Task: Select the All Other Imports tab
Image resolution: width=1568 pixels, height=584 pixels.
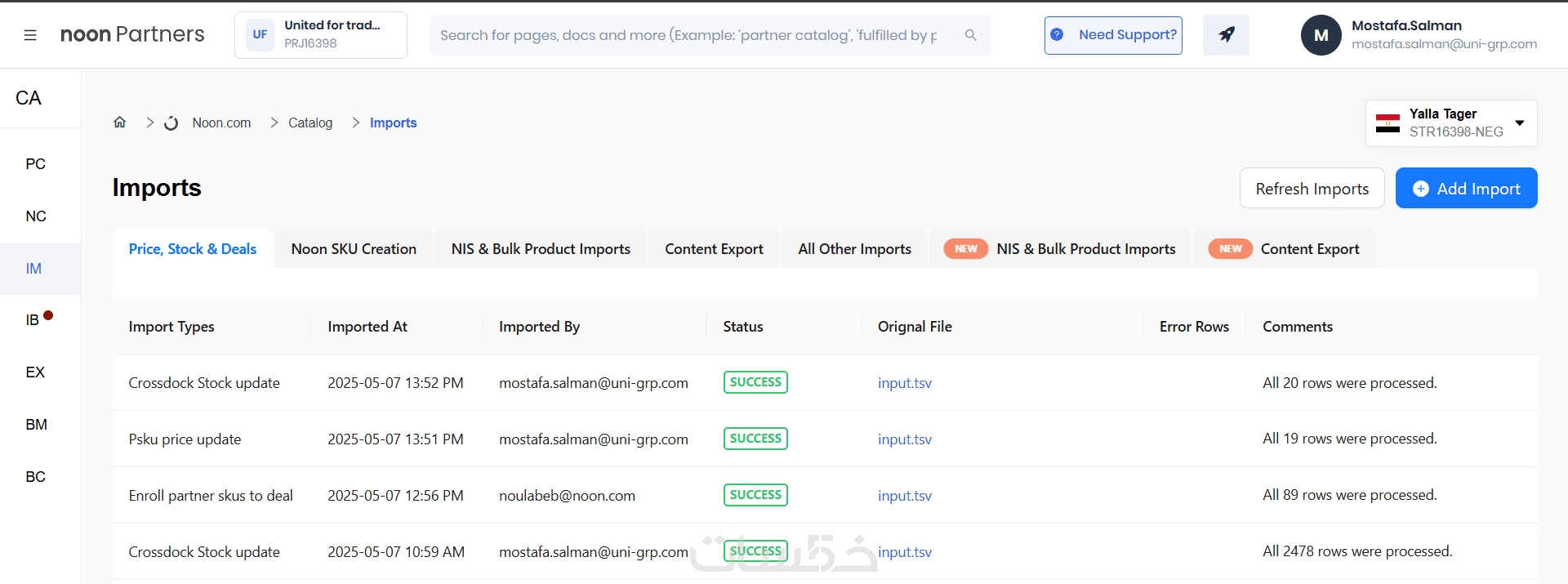Action: pyautogui.click(x=854, y=249)
